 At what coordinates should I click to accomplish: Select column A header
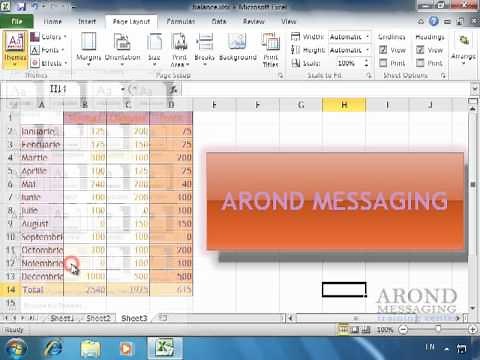[41, 105]
